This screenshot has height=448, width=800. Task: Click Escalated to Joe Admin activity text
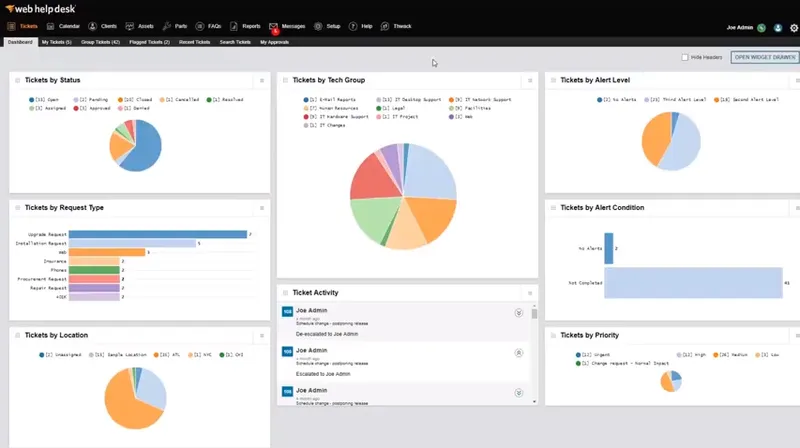tap(322, 374)
